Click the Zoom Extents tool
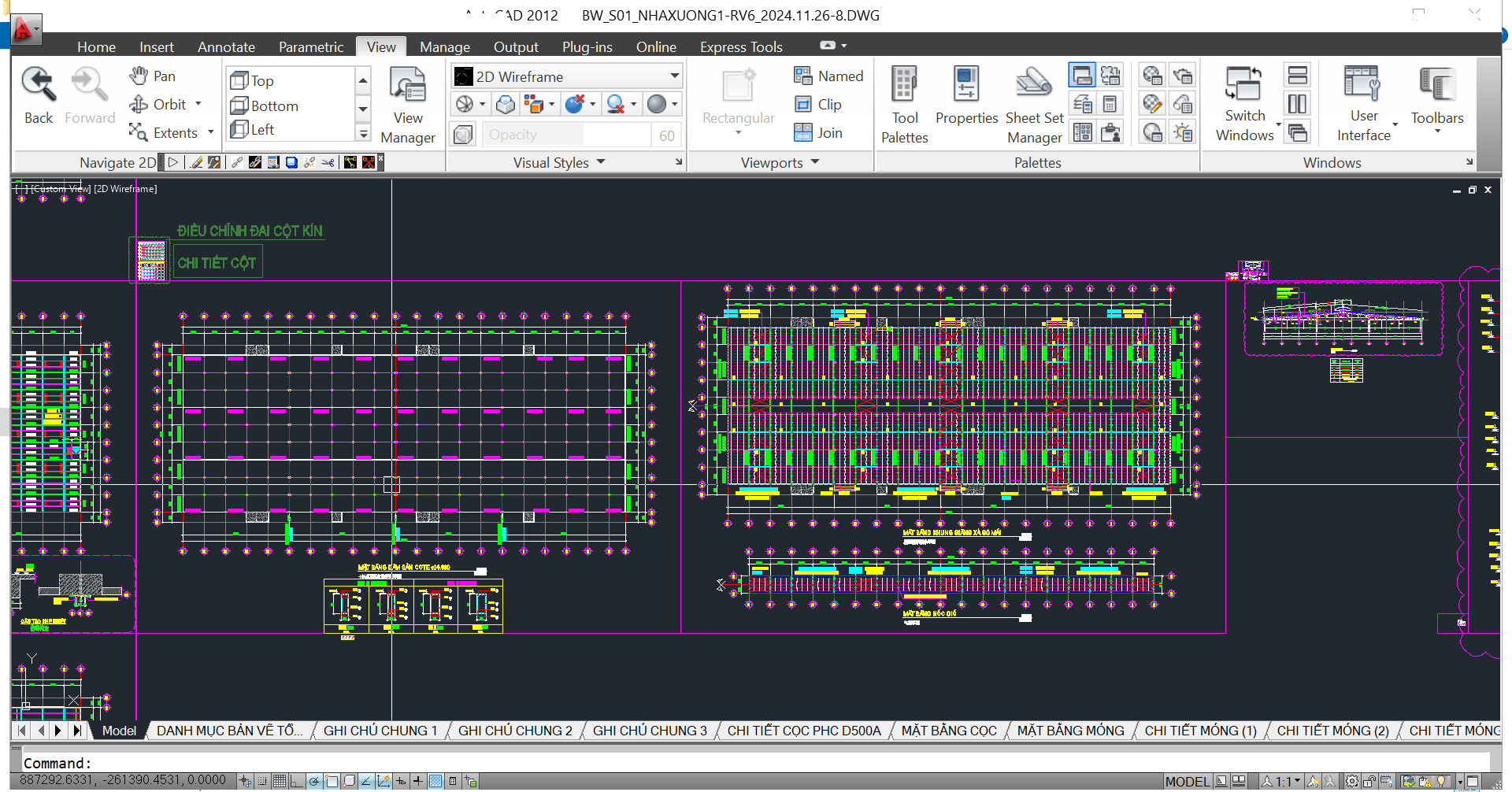The image size is (1512, 792). (164, 133)
